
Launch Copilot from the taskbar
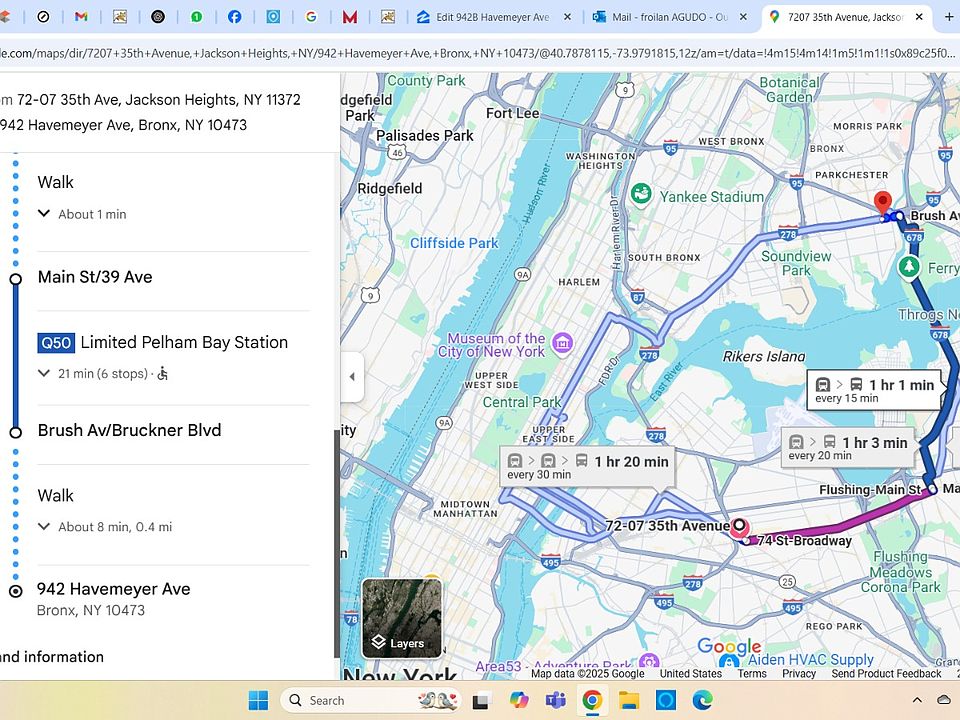pyautogui.click(x=519, y=700)
